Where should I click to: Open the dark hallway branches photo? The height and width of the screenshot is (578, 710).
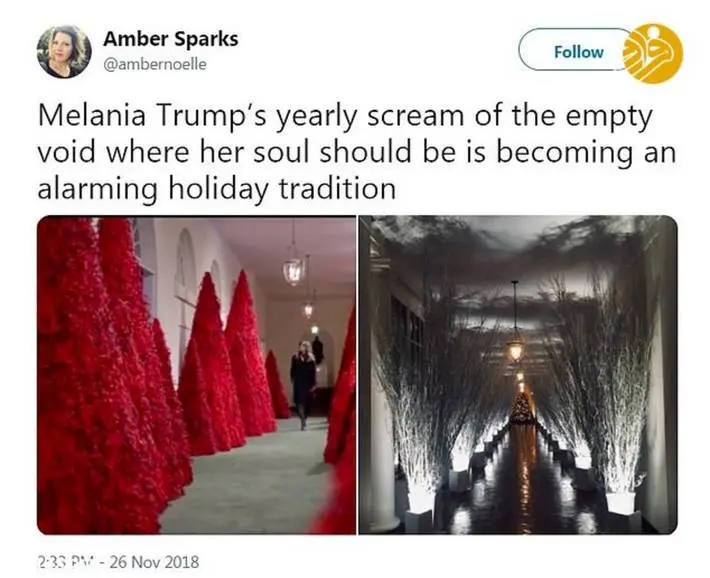point(518,375)
